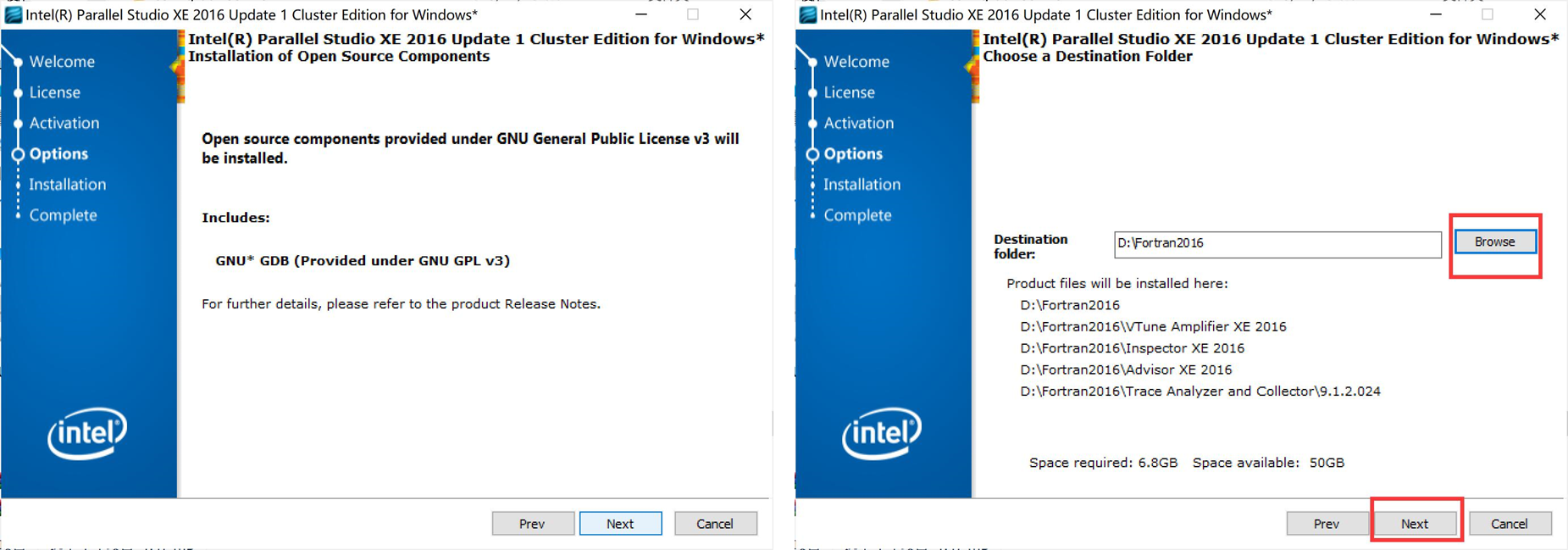
Task: Select Options step in Destination Folder sidebar
Action: click(x=853, y=153)
